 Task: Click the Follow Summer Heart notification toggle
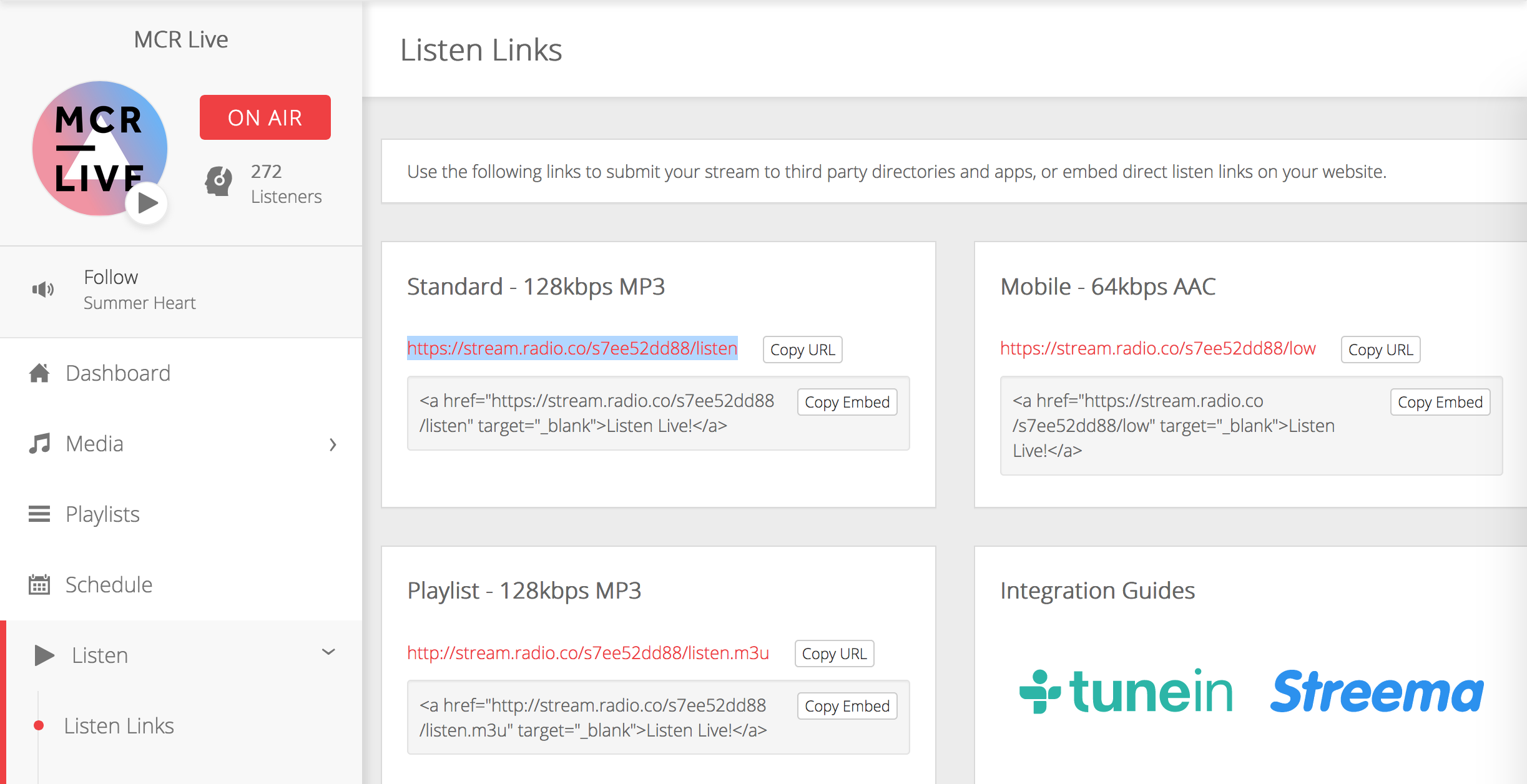tap(42, 290)
